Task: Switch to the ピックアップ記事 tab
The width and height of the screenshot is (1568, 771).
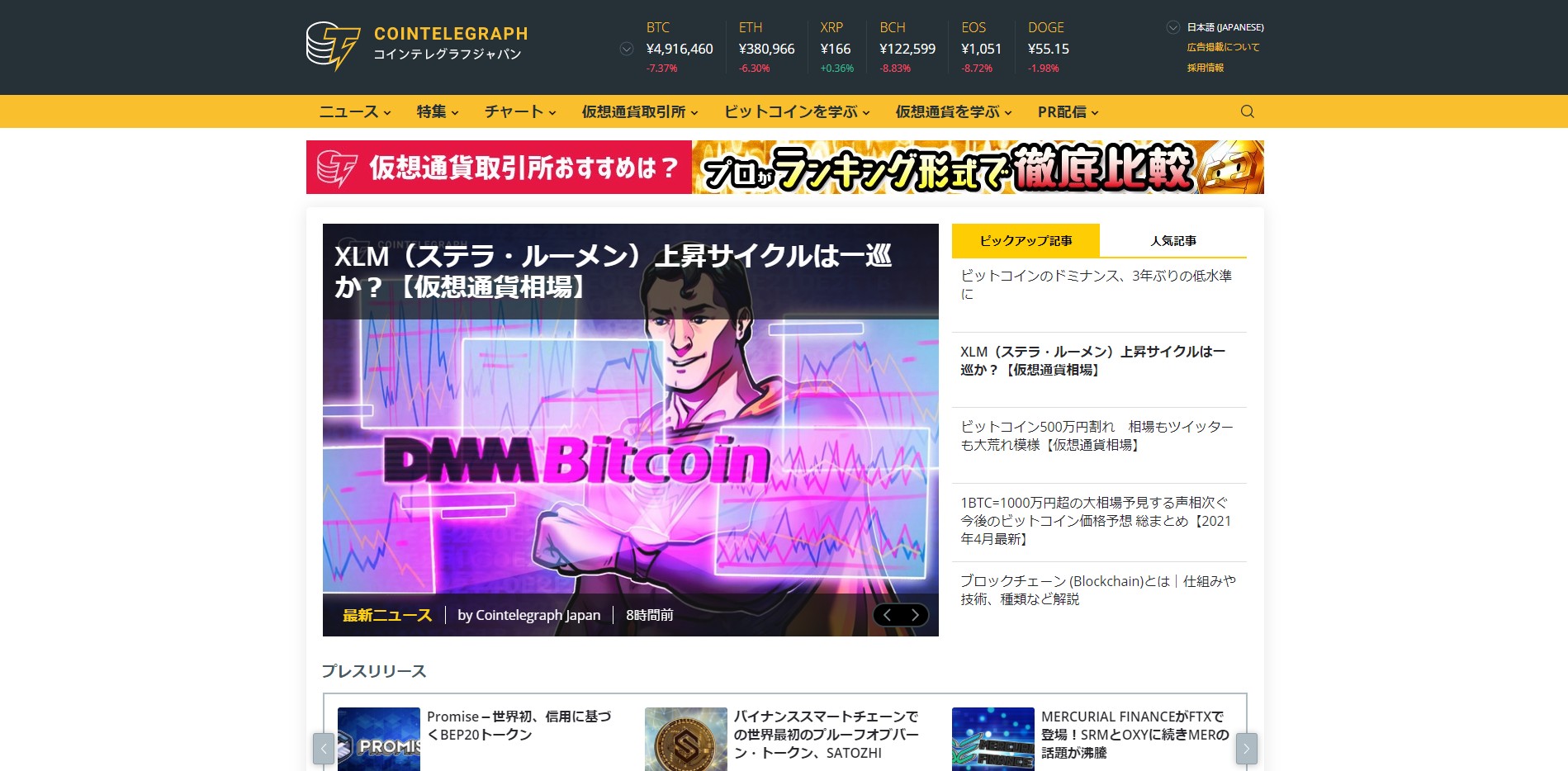Action: pyautogui.click(x=1026, y=240)
